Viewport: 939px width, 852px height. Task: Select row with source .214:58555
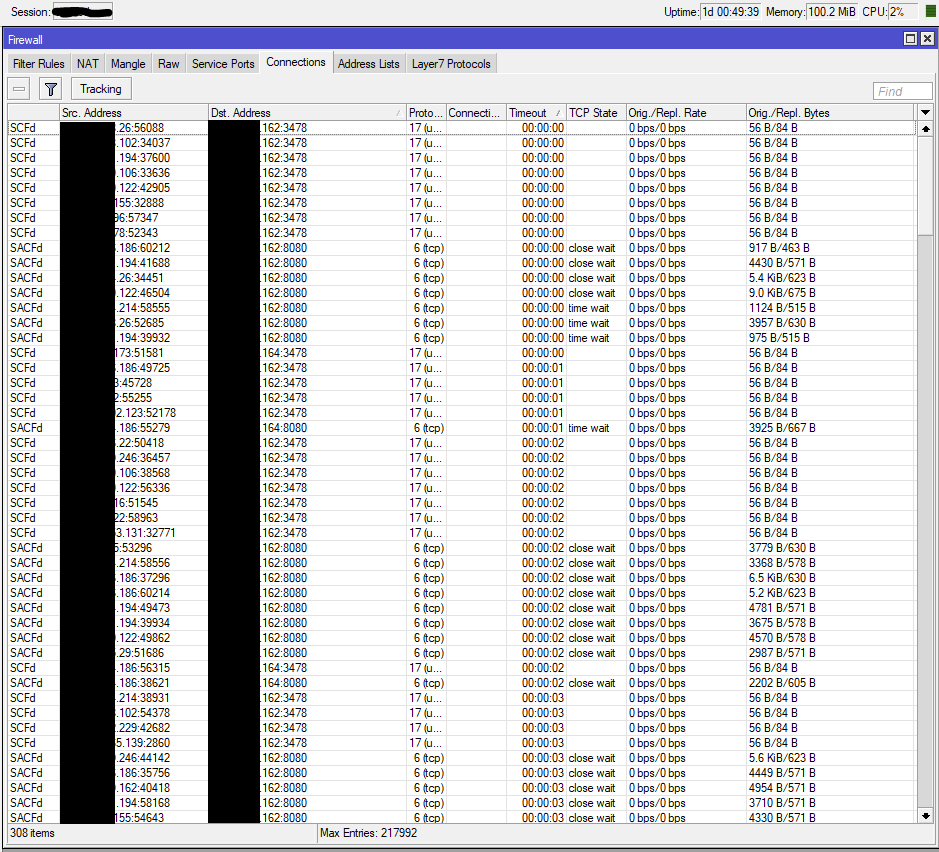pyautogui.click(x=461, y=308)
